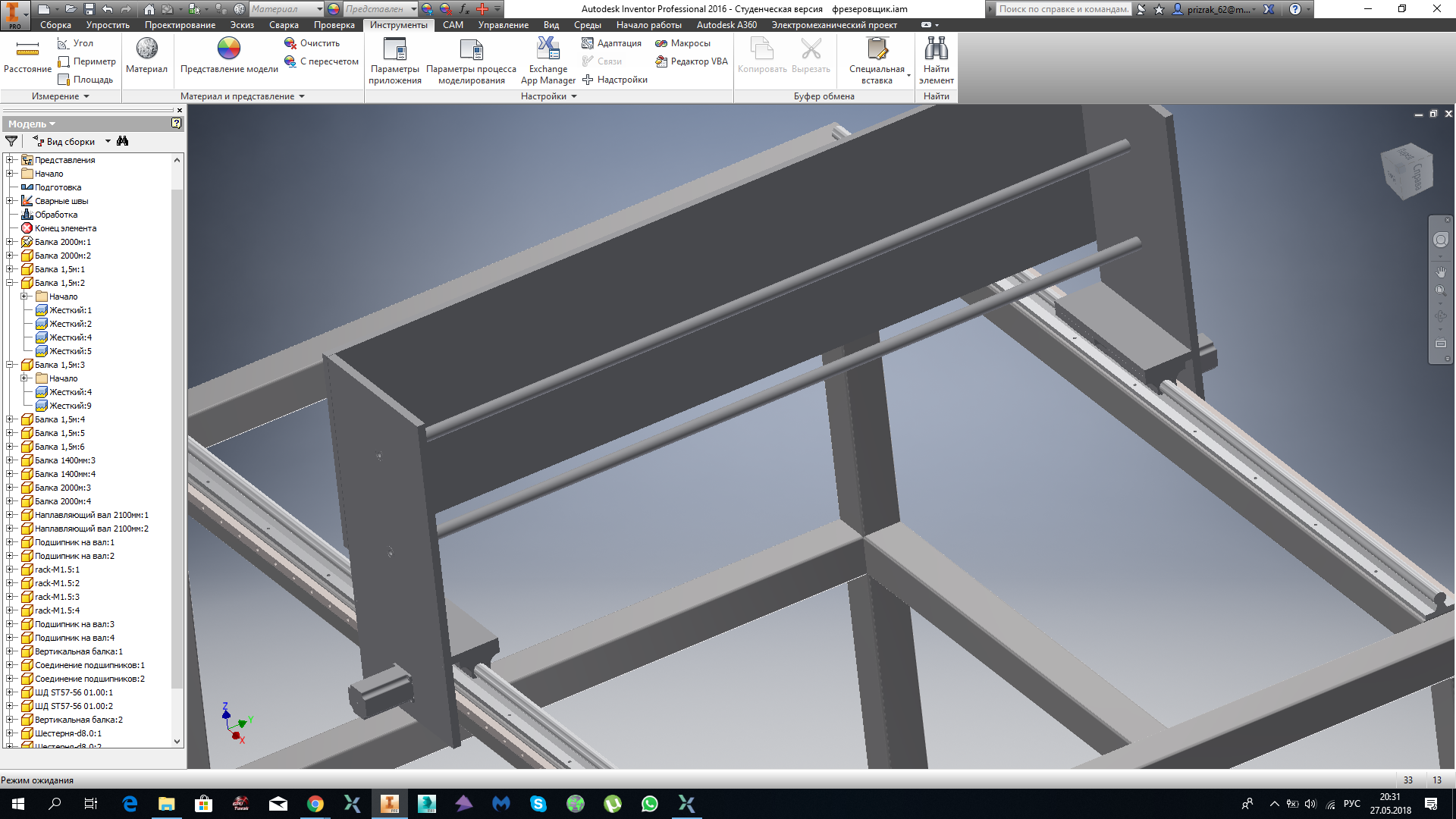Open signed-in user account menu prizrak_62
Viewport: 1456px width, 819px height.
pyautogui.click(x=1213, y=9)
